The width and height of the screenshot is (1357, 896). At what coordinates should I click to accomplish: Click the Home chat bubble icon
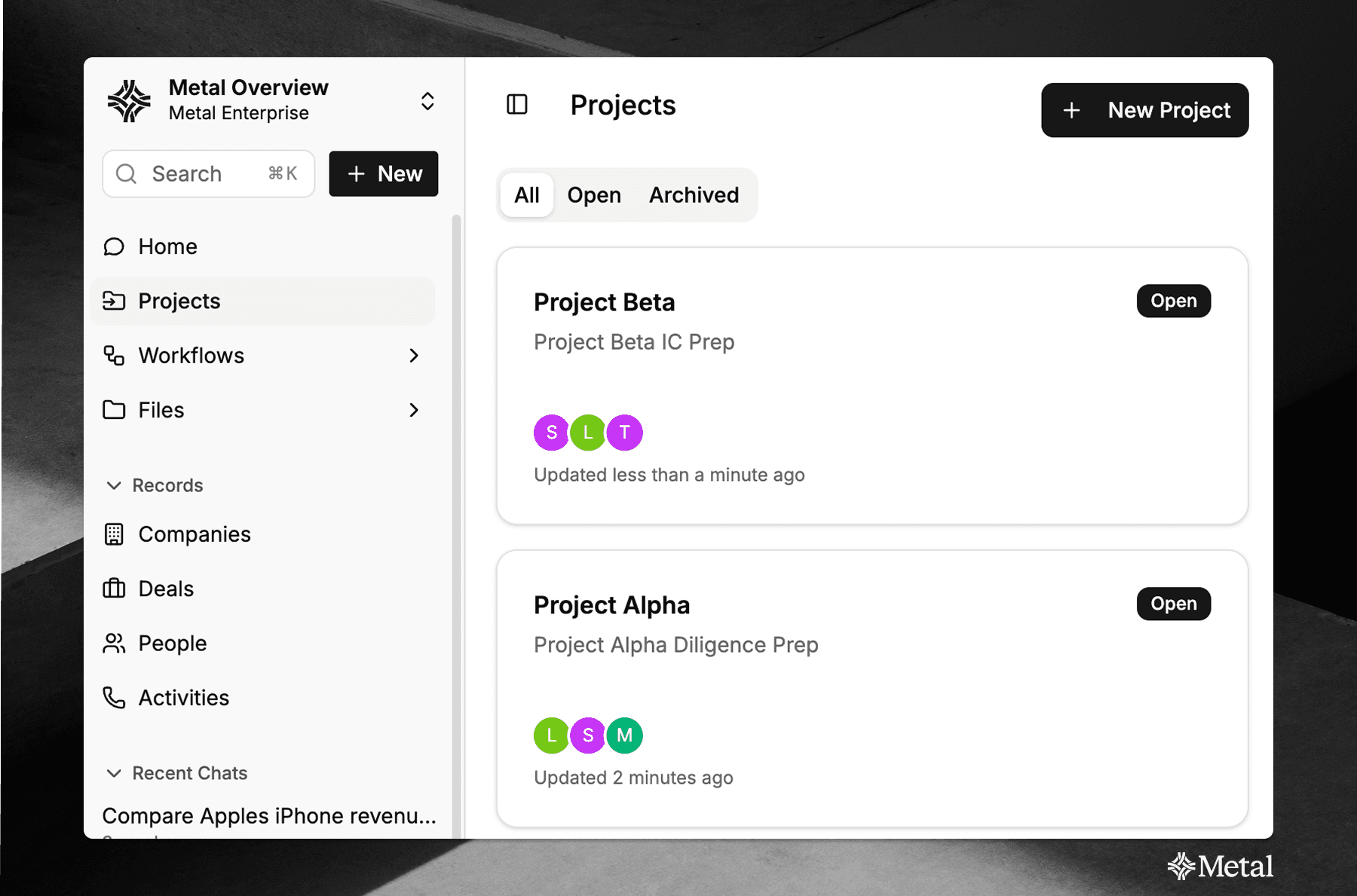[114, 246]
